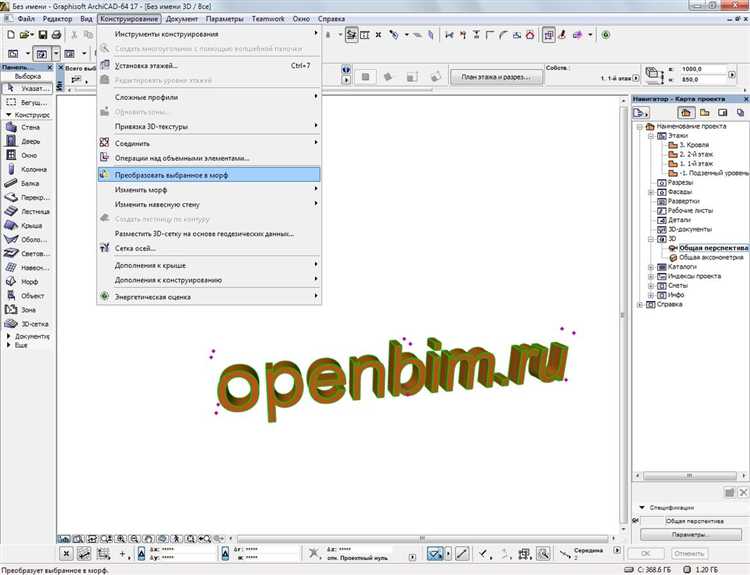Image resolution: width=750 pixels, height=575 pixels.
Task: Click the Print icon in toolbar
Action: pyautogui.click(x=56, y=35)
